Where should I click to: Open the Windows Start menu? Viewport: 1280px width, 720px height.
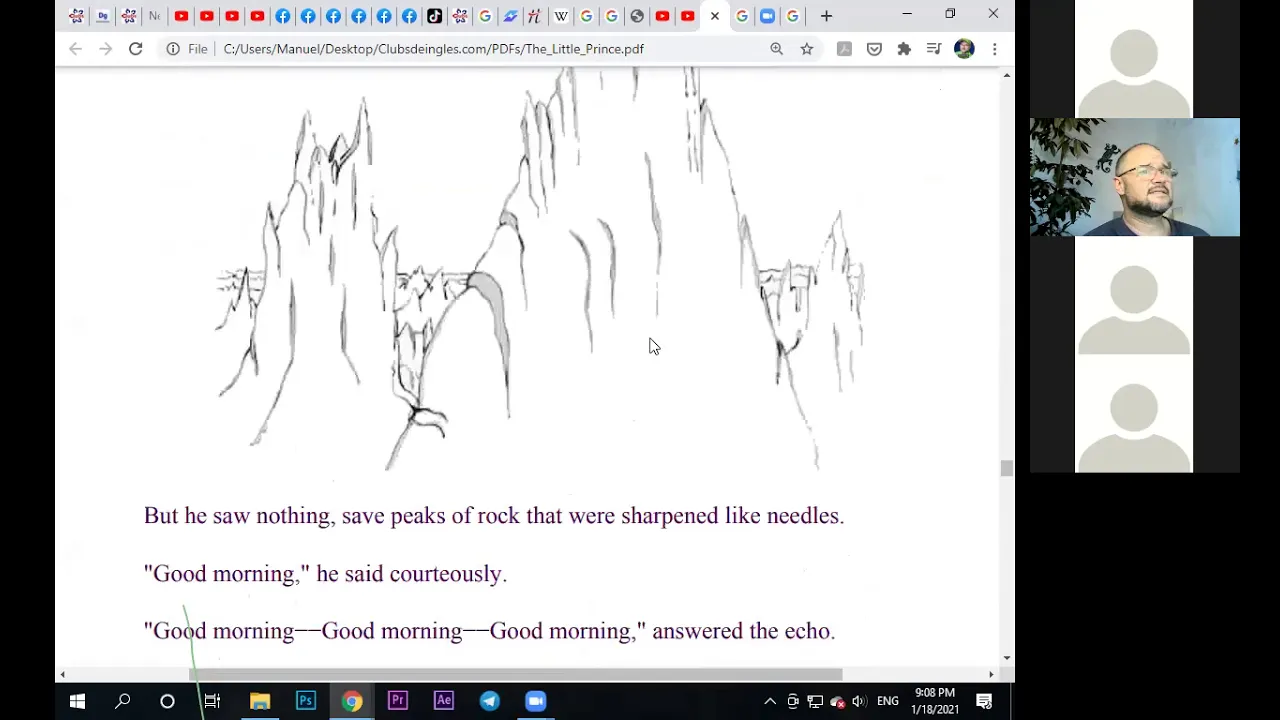[77, 701]
